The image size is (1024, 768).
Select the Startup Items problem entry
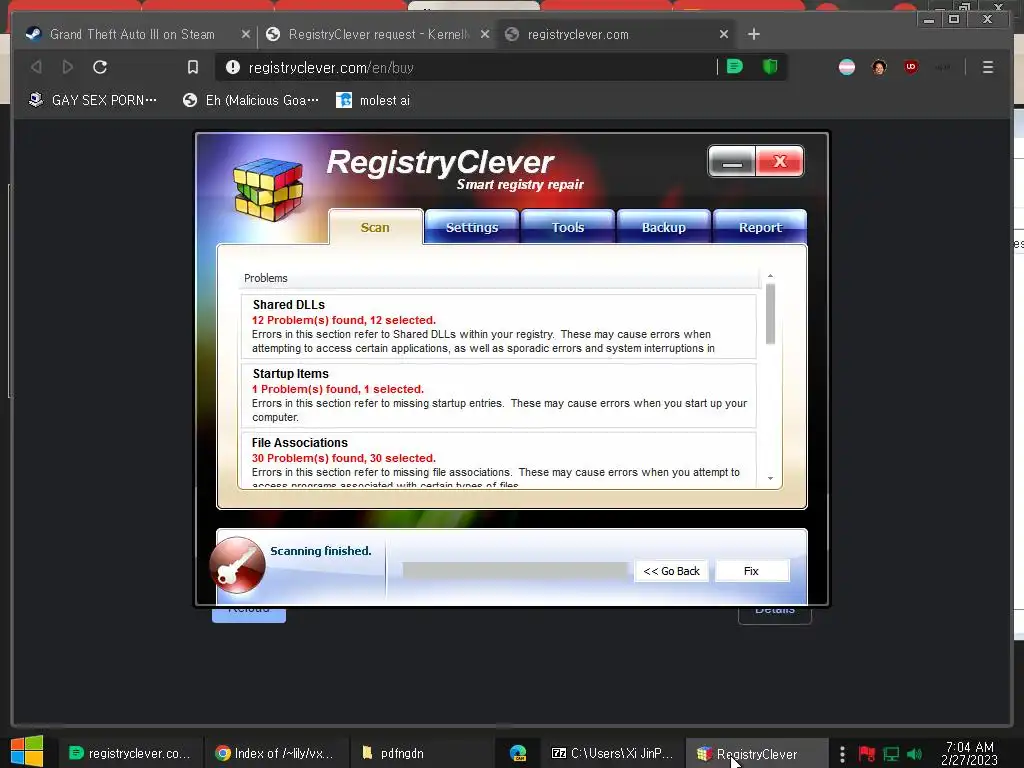pos(499,395)
